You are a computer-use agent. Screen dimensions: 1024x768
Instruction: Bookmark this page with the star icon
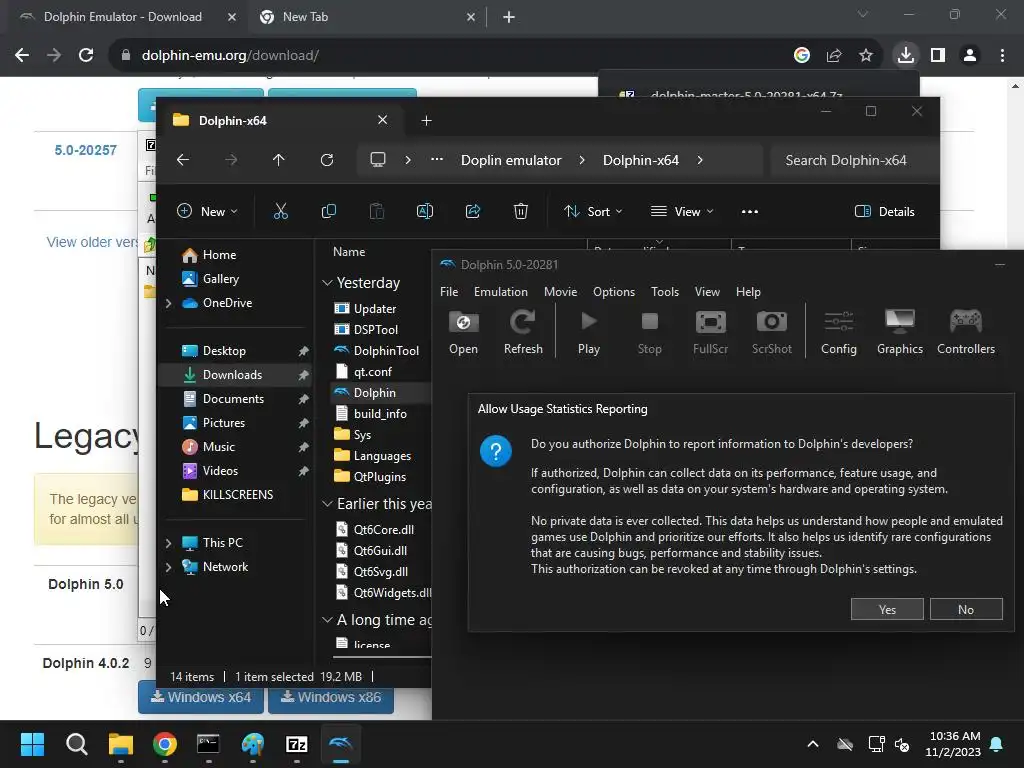click(x=866, y=55)
